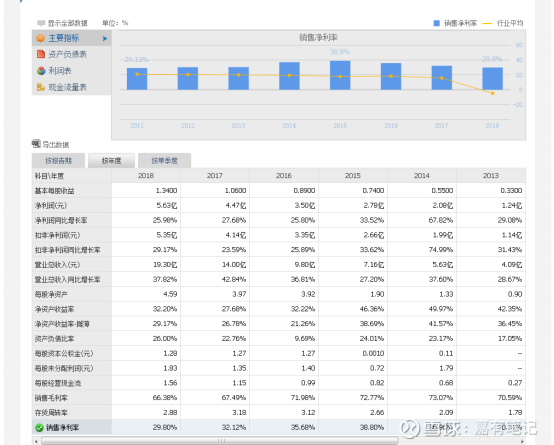
Task: Click the scrollbar right arrow
Action: 523,441
